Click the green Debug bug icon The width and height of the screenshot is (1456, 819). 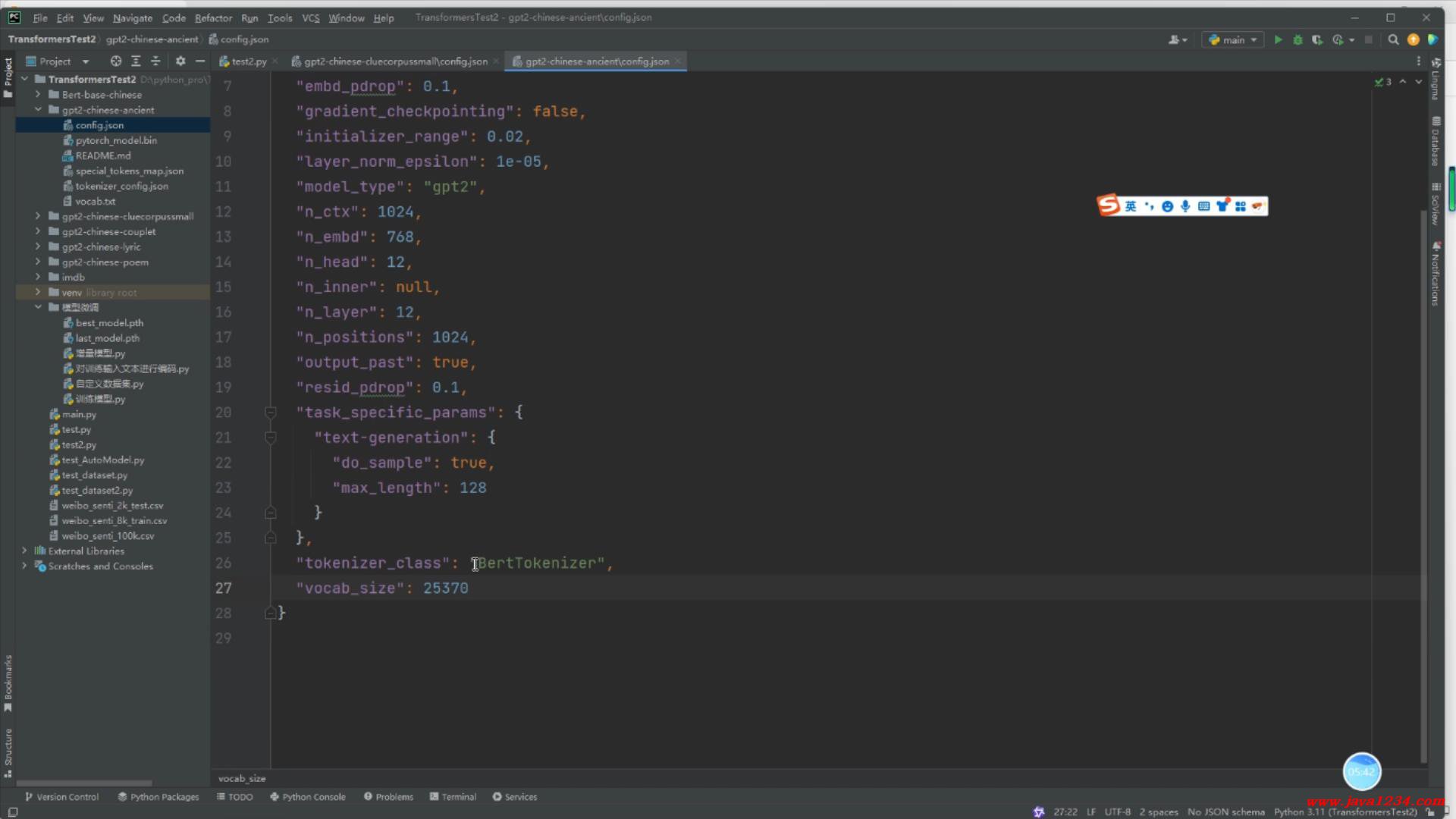tap(1298, 39)
